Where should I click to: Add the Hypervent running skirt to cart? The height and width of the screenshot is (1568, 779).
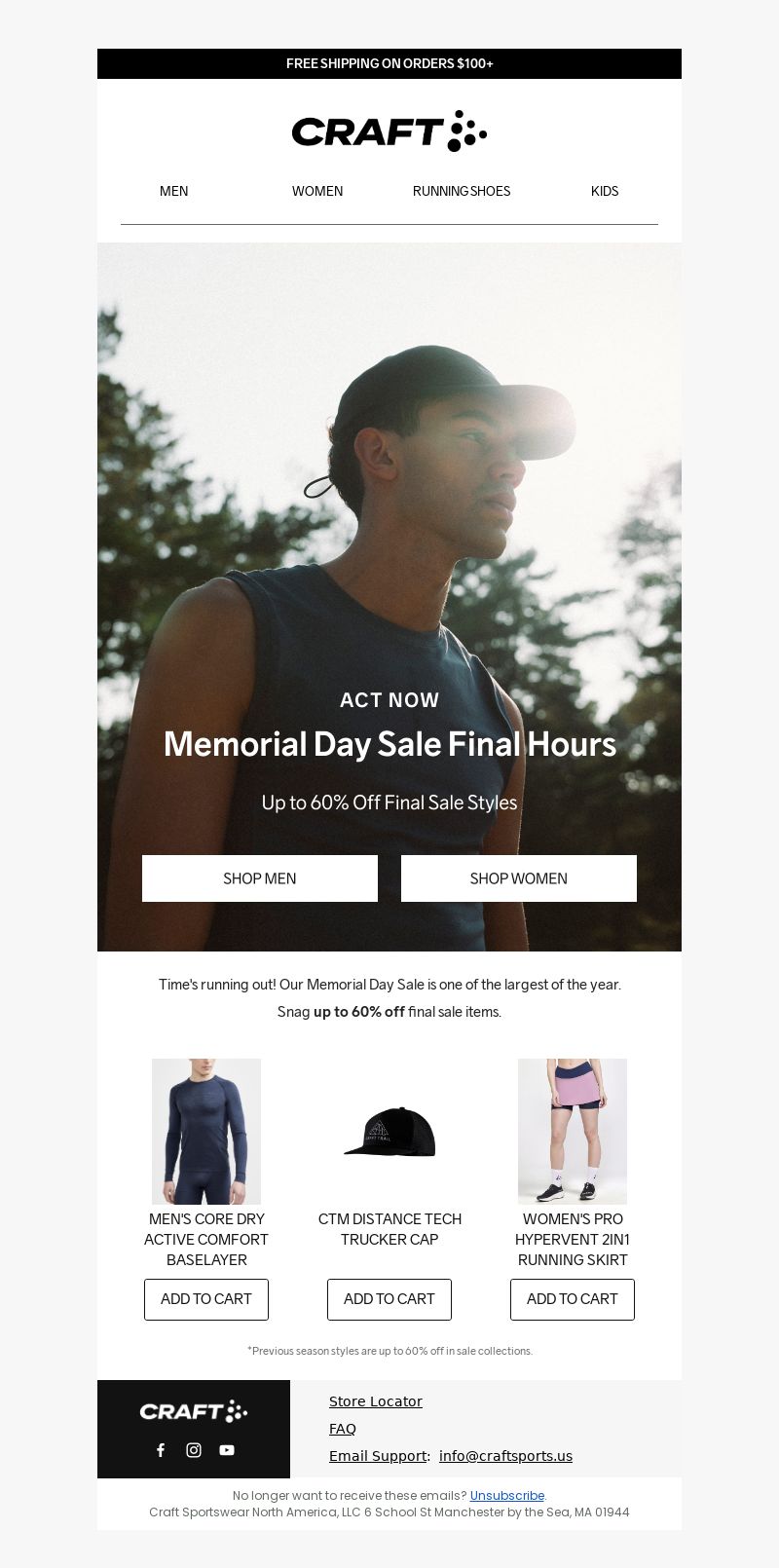[573, 1299]
